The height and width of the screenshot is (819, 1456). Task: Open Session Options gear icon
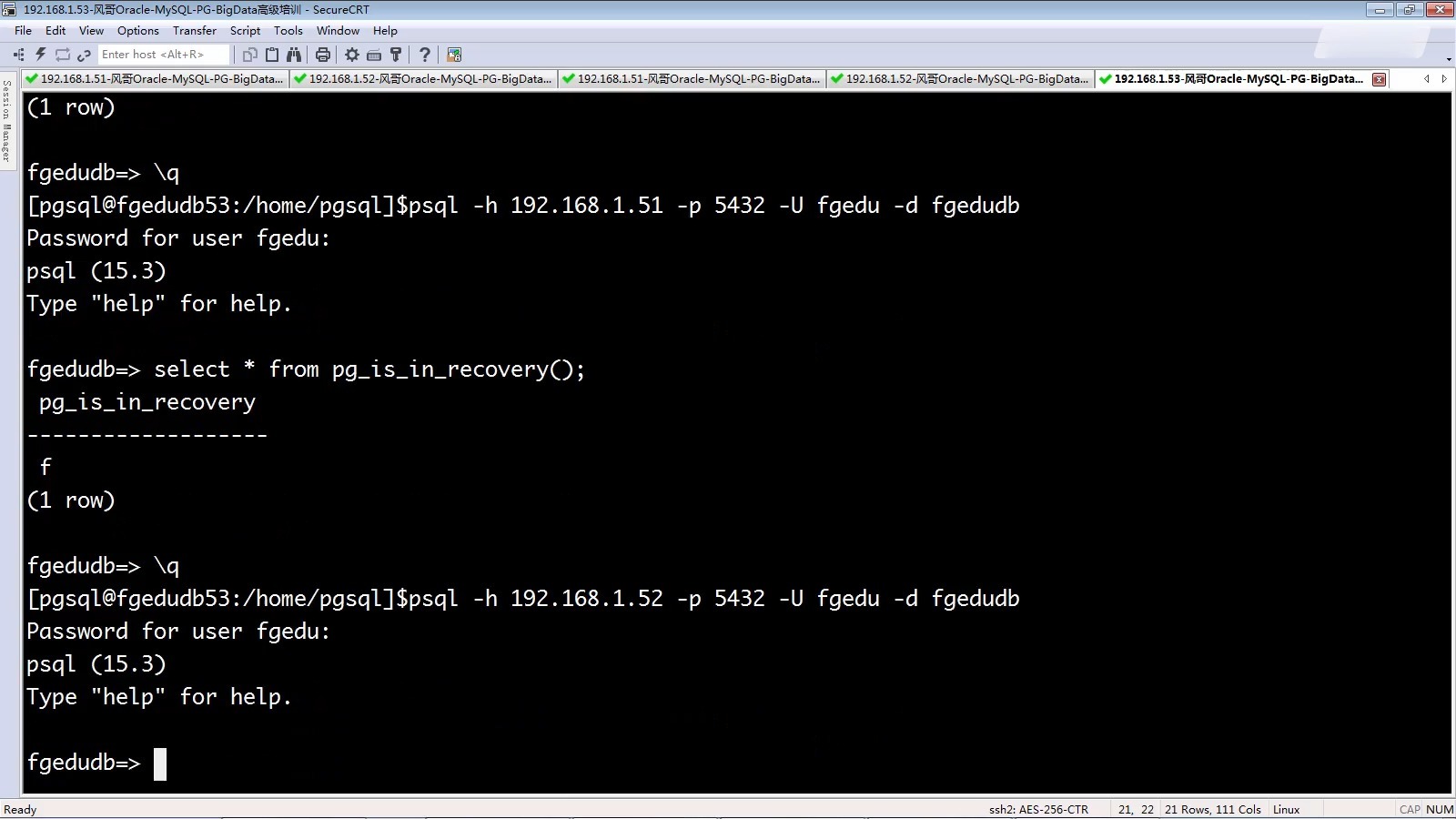pyautogui.click(x=351, y=55)
